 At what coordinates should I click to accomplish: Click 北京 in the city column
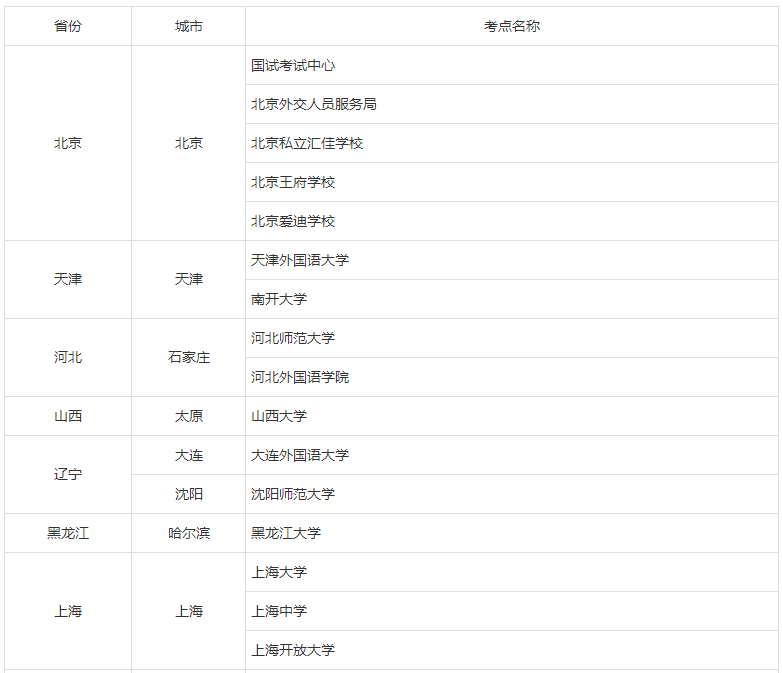click(x=189, y=143)
